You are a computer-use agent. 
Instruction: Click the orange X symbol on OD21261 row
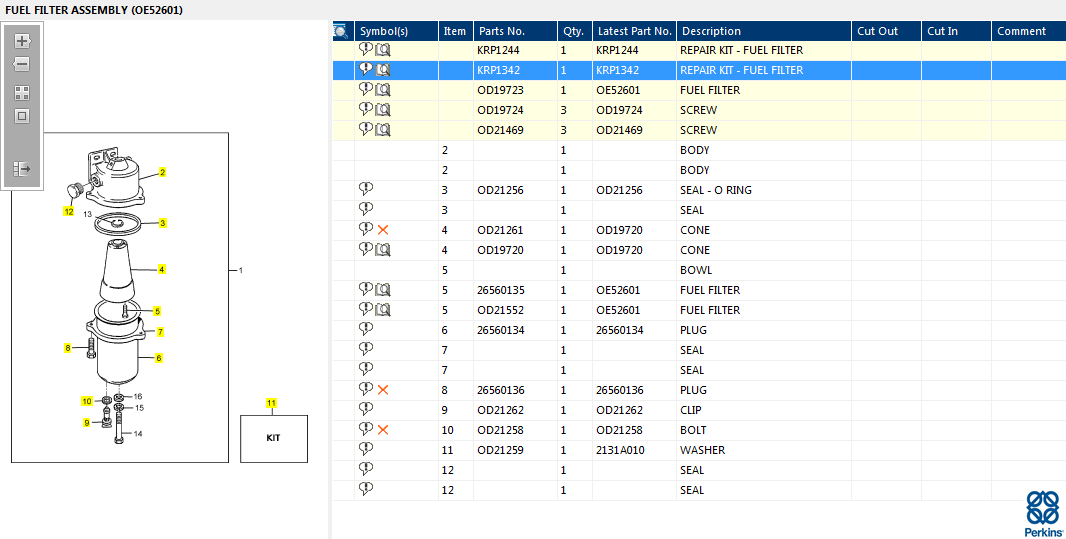(383, 230)
